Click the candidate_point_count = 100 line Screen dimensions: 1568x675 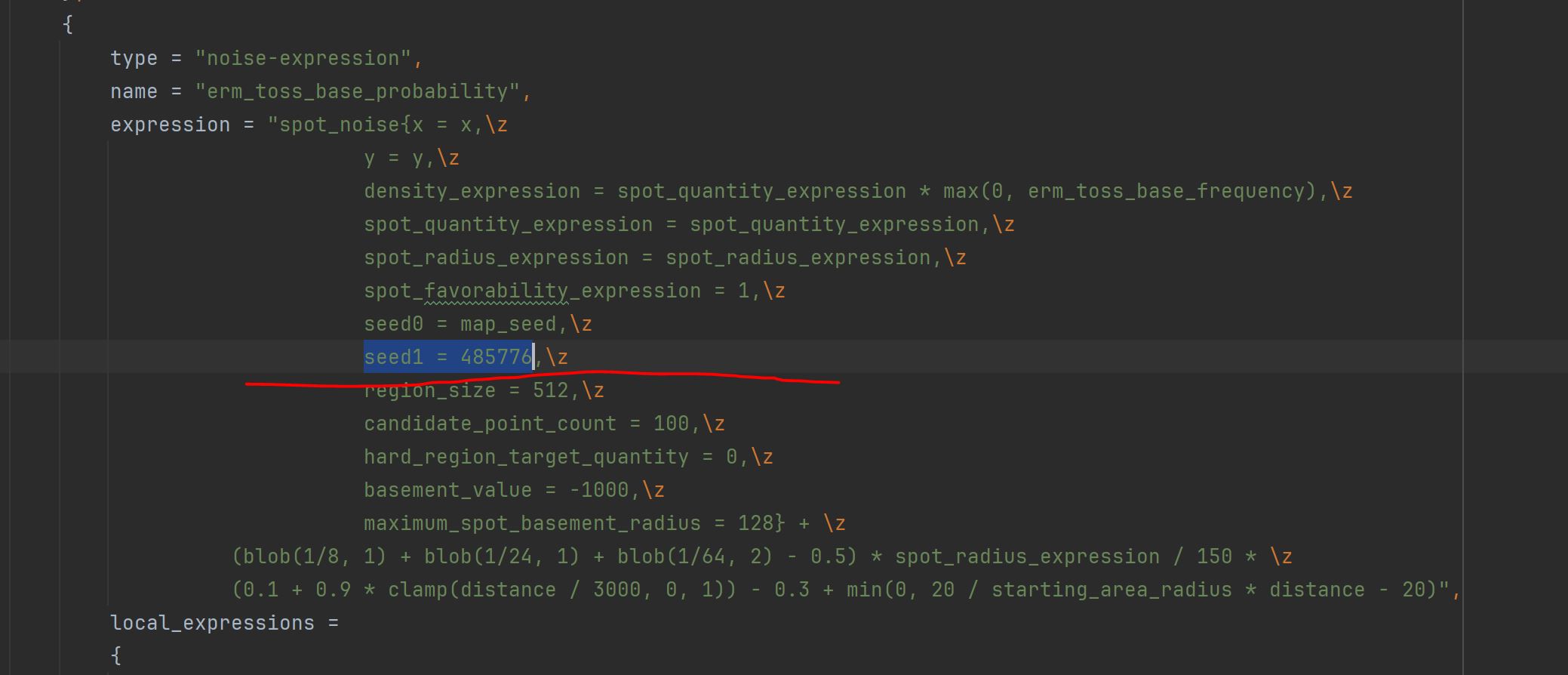(x=544, y=424)
